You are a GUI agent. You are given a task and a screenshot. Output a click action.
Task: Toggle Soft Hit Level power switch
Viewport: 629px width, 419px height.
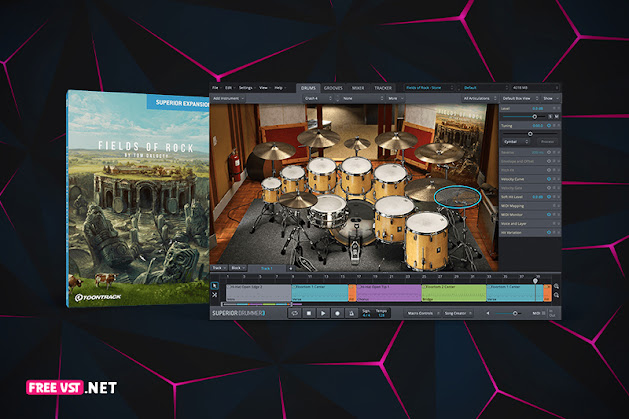(x=549, y=197)
